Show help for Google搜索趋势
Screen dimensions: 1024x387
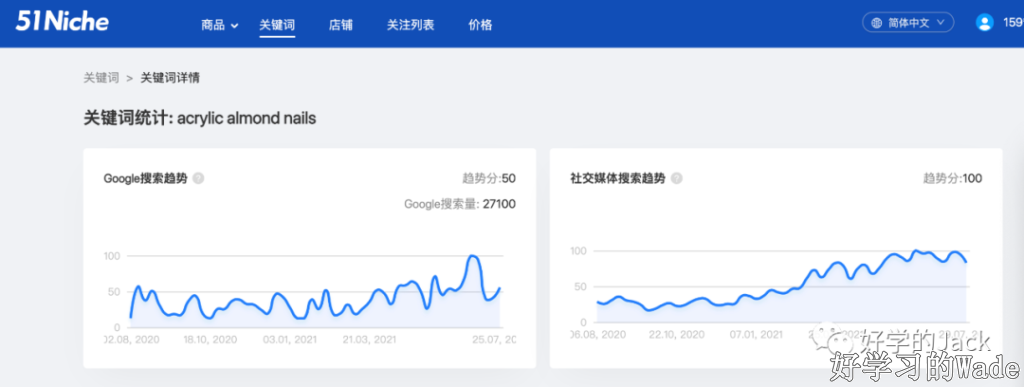199,178
